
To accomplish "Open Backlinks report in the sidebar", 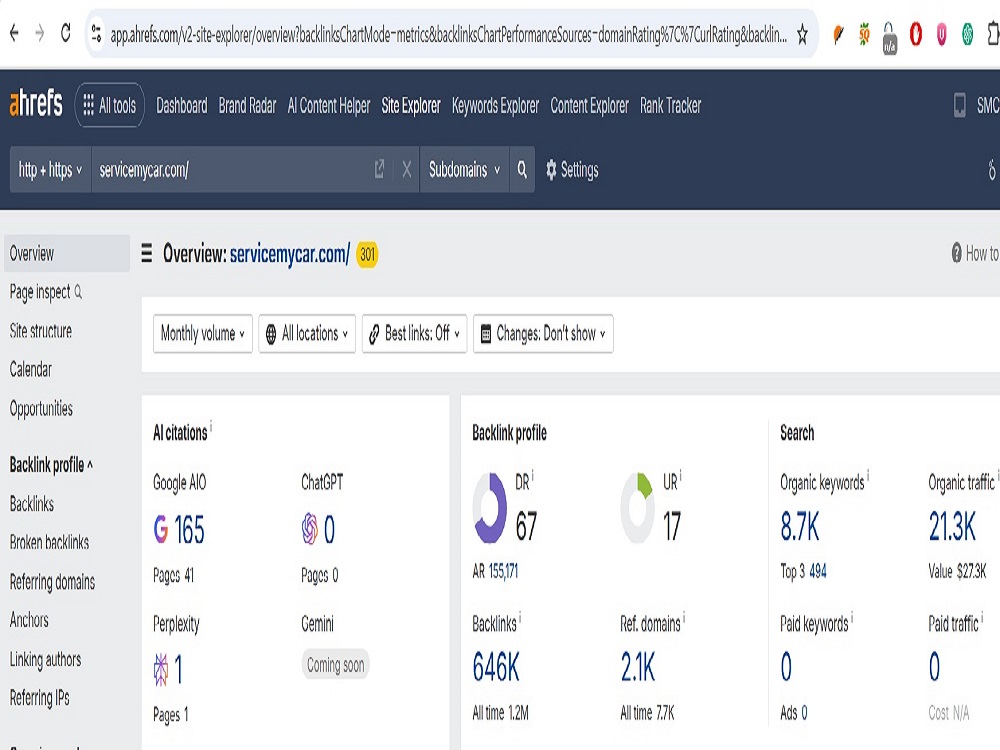I will coord(31,504).
